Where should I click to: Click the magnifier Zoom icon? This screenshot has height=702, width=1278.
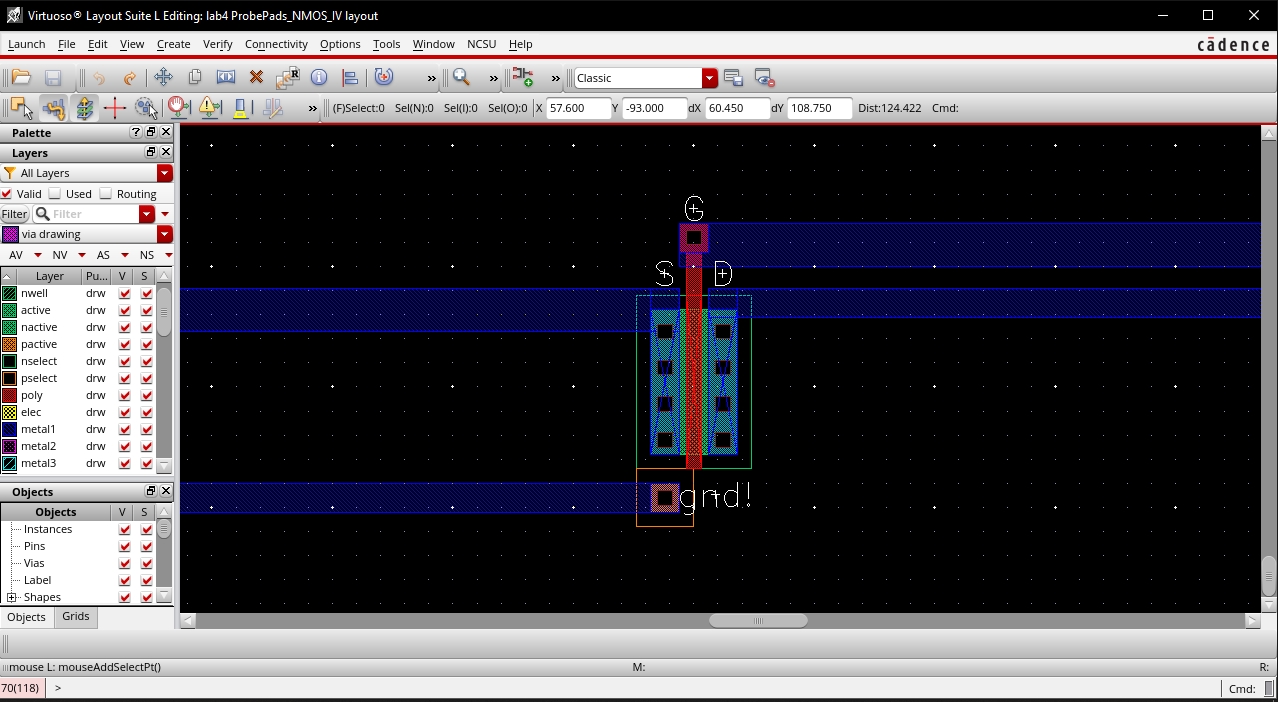[461, 78]
